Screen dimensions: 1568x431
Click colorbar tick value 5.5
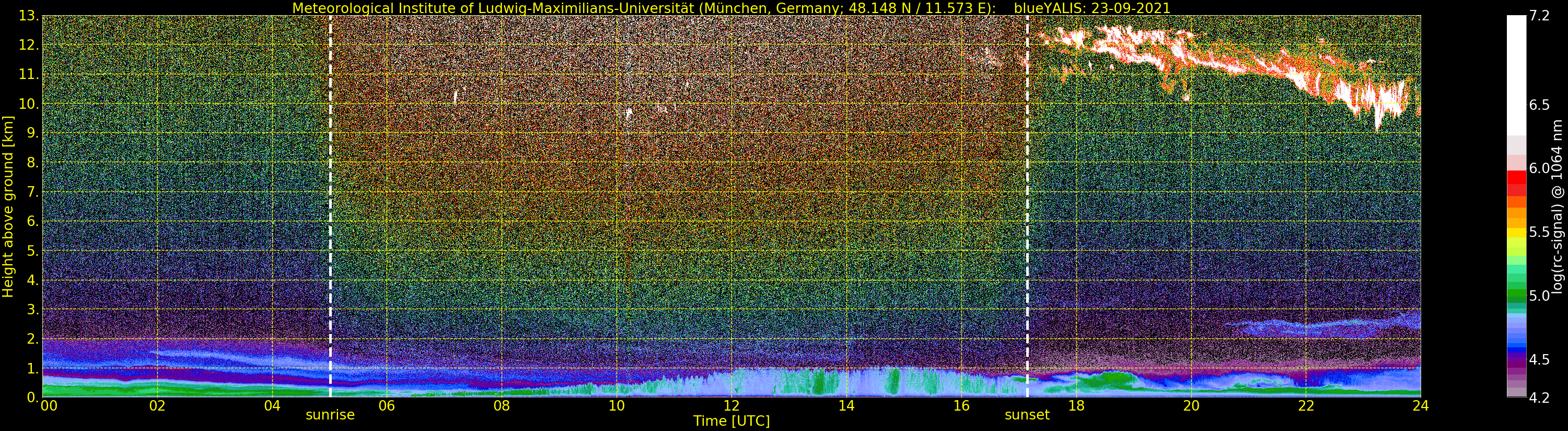[x=1539, y=232]
